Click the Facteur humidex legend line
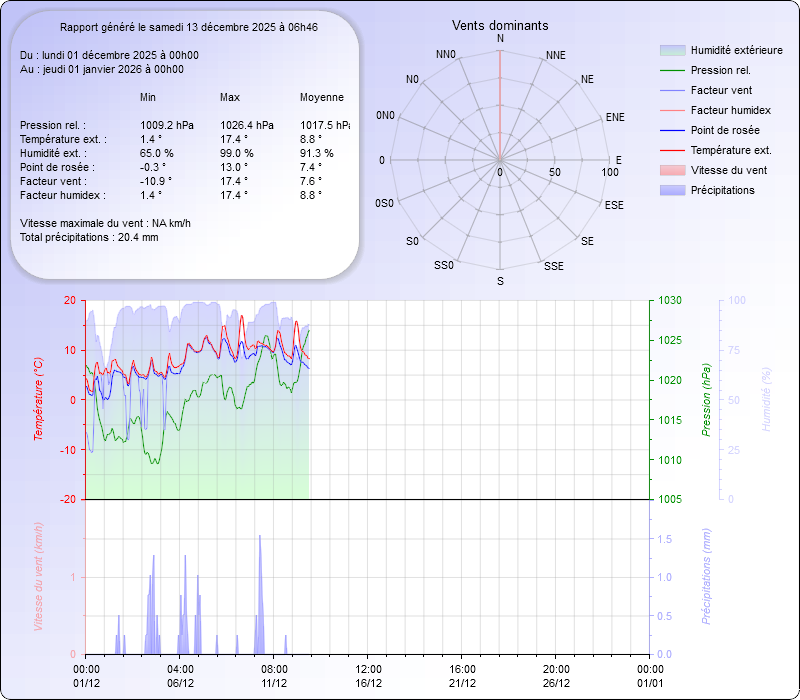The height and width of the screenshot is (700, 800). click(x=671, y=110)
